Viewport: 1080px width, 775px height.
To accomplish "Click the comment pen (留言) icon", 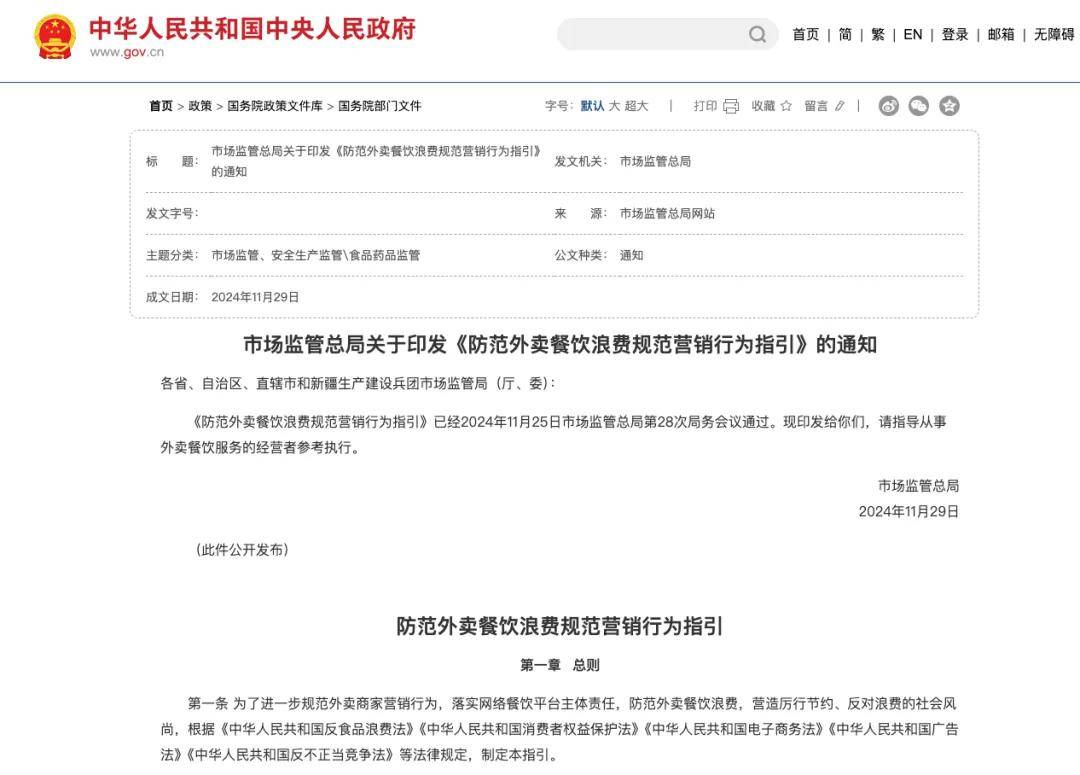I will pyautogui.click(x=838, y=106).
